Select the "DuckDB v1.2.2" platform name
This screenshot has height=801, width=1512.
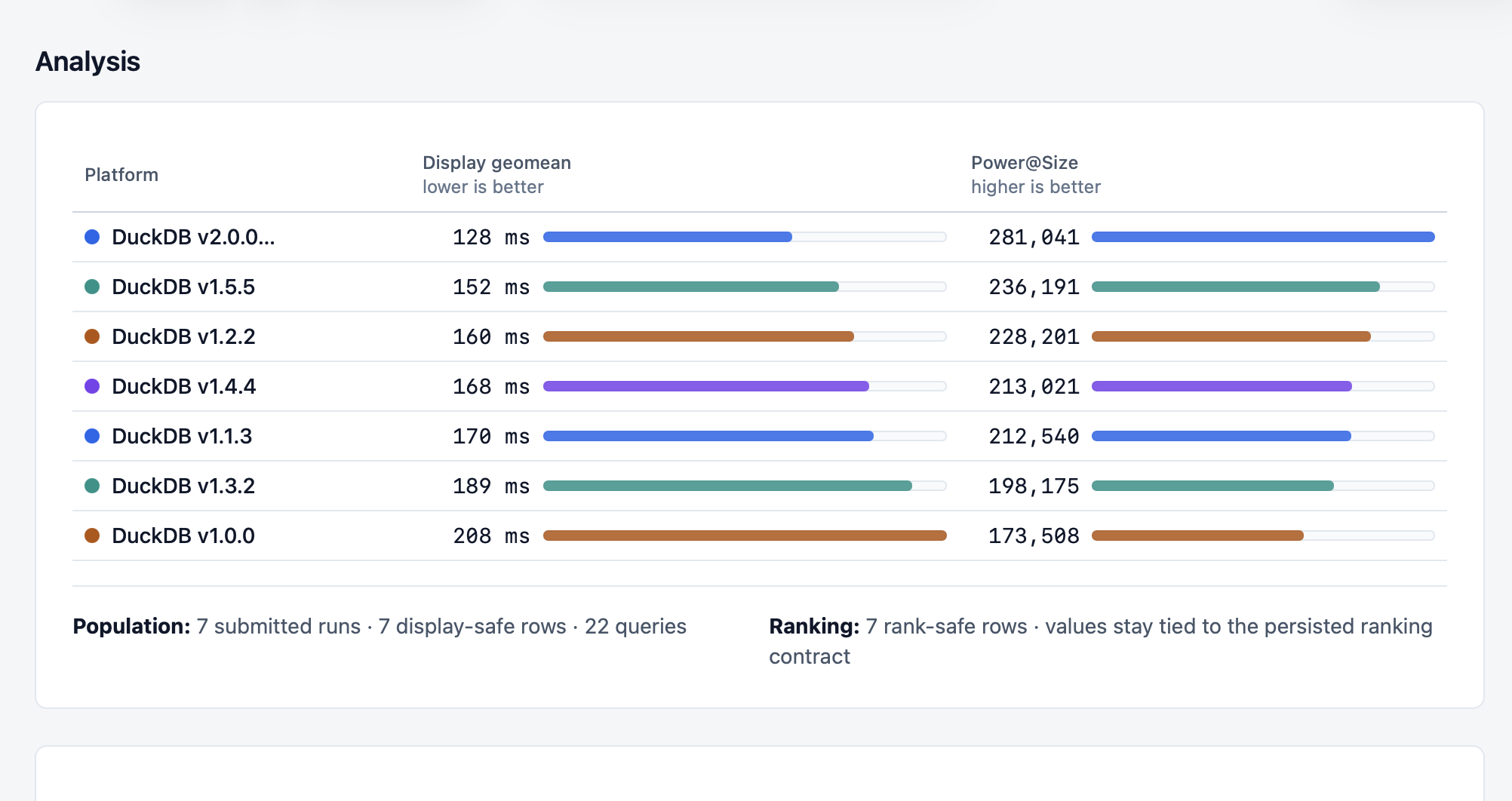(x=183, y=336)
